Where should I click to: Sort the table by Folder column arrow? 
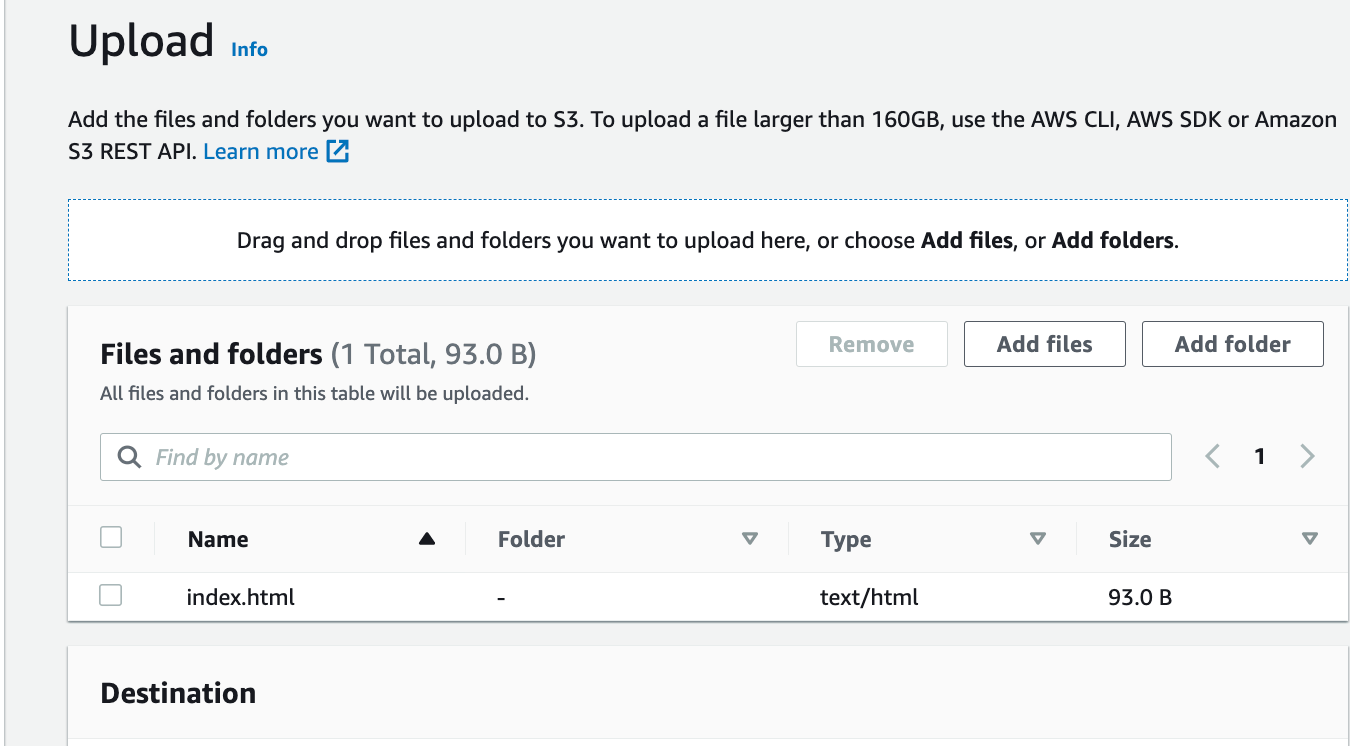tap(750, 539)
